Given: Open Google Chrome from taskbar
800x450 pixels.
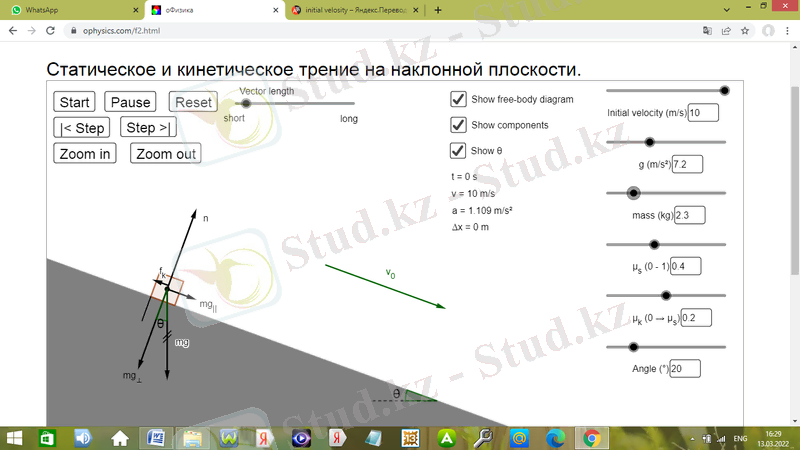Looking at the screenshot, I should (x=592, y=438).
